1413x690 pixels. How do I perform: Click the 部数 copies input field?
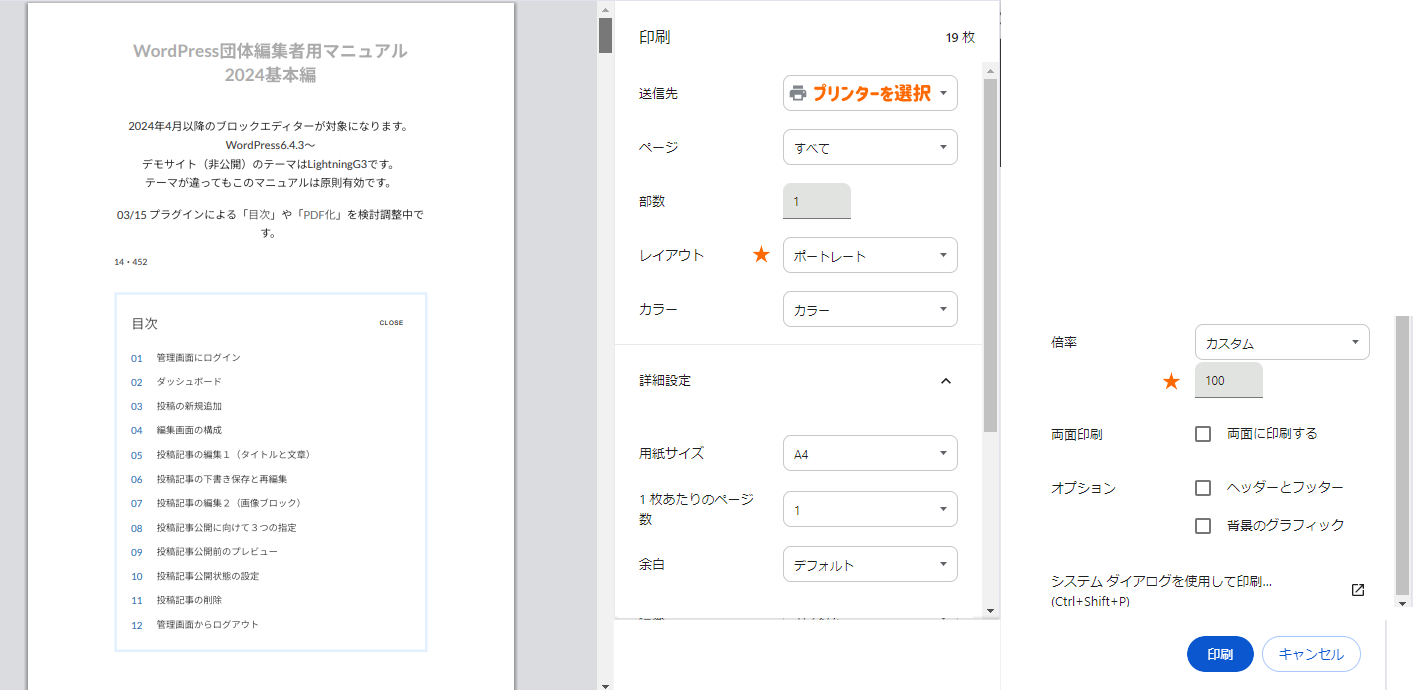pyautogui.click(x=816, y=201)
